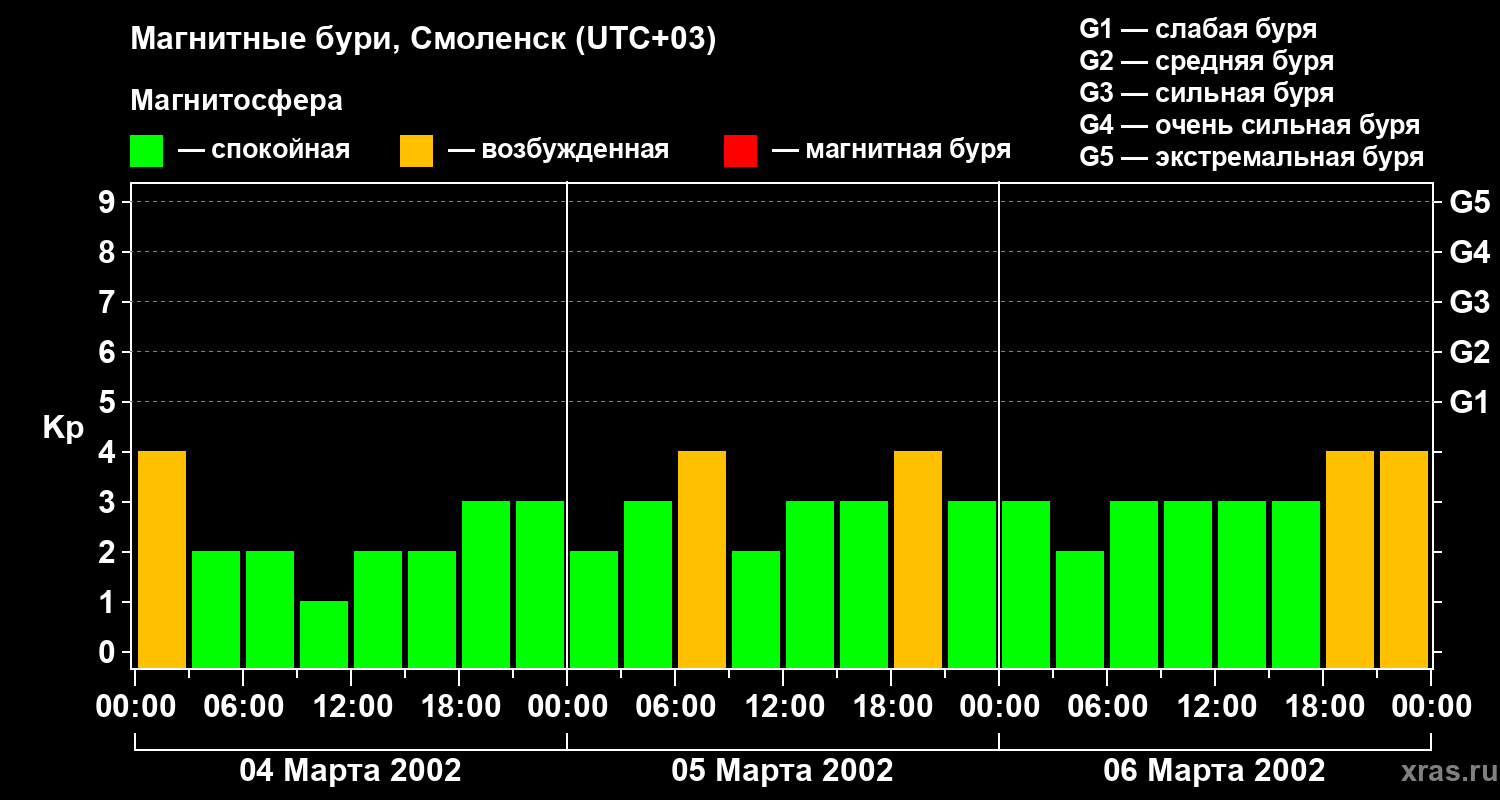Image resolution: width=1500 pixels, height=800 pixels.
Task: Click orange bar starting 18:00 on 06 Марта
Action: (1350, 559)
